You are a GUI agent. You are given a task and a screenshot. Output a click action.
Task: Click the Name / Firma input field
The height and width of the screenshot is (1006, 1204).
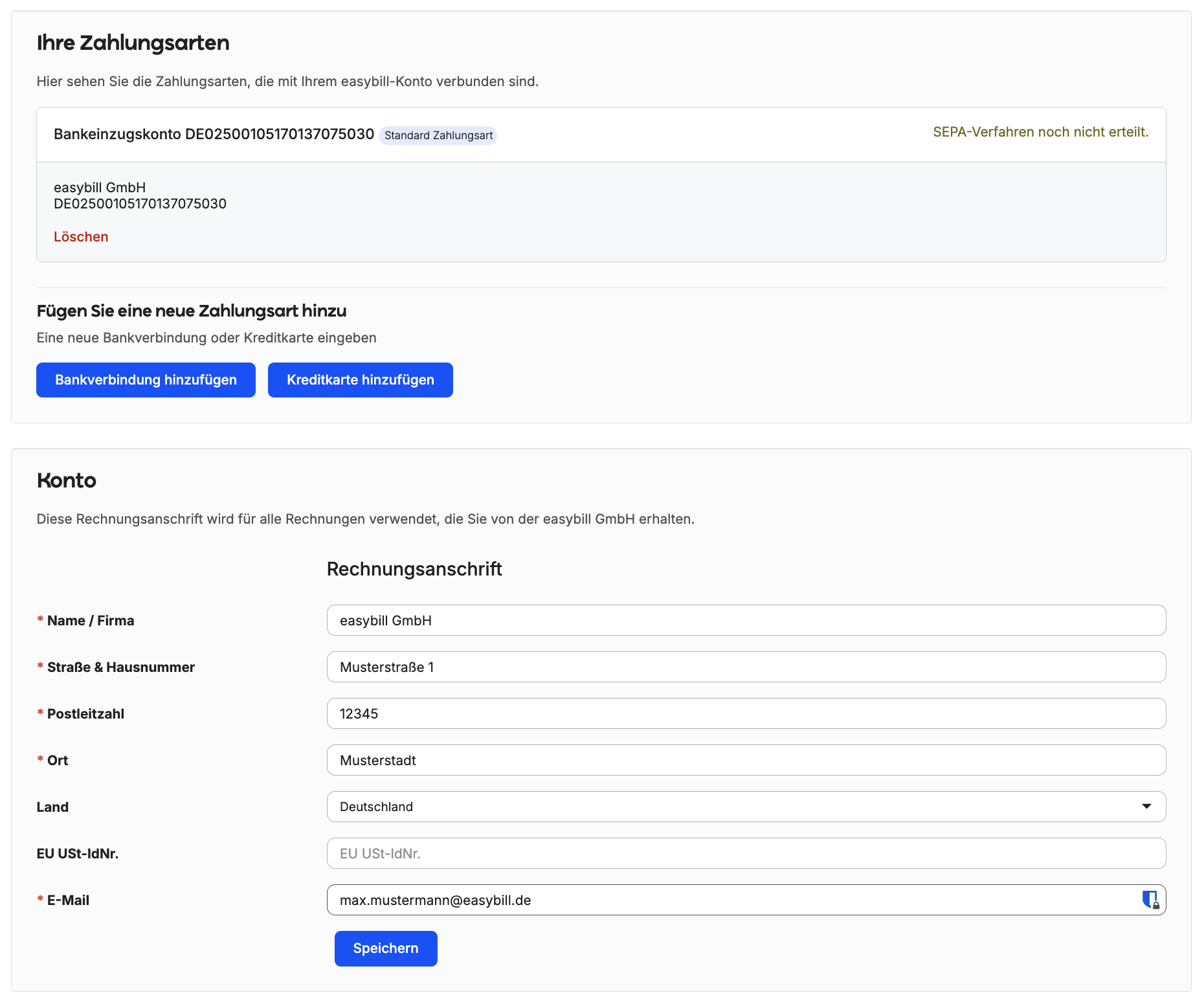[x=746, y=620]
